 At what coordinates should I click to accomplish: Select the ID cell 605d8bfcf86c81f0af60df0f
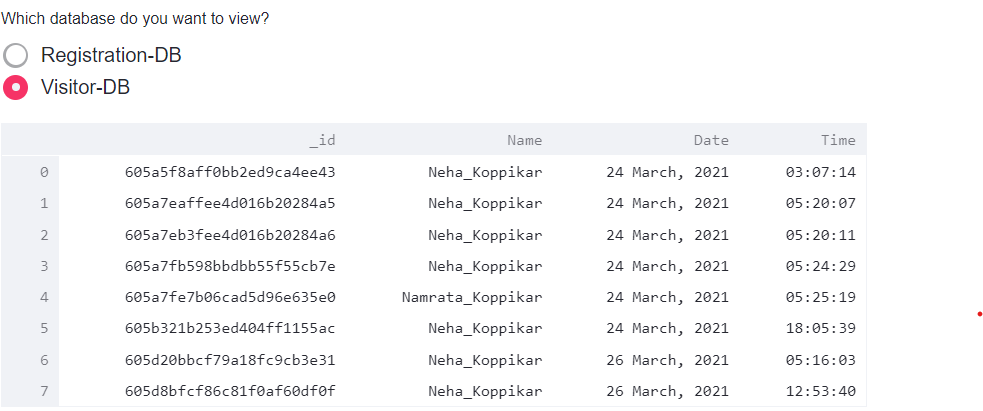point(230,390)
